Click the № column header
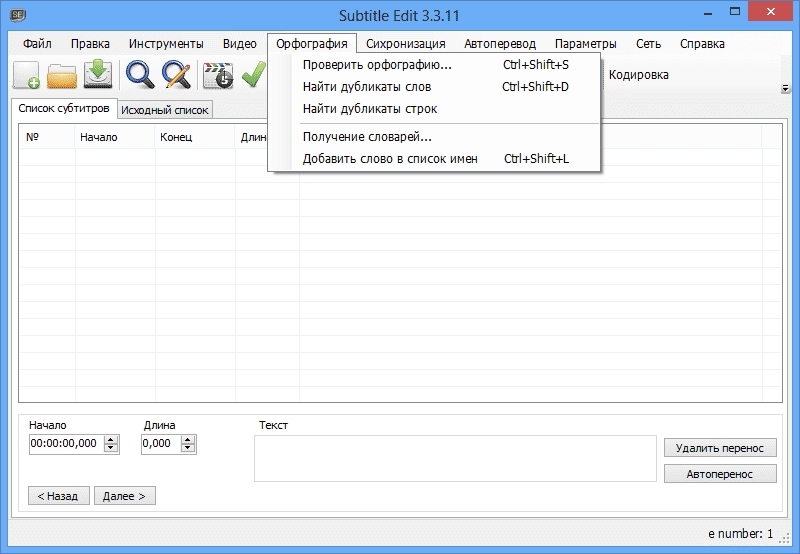Screen dimensions: 800x554 pos(47,137)
